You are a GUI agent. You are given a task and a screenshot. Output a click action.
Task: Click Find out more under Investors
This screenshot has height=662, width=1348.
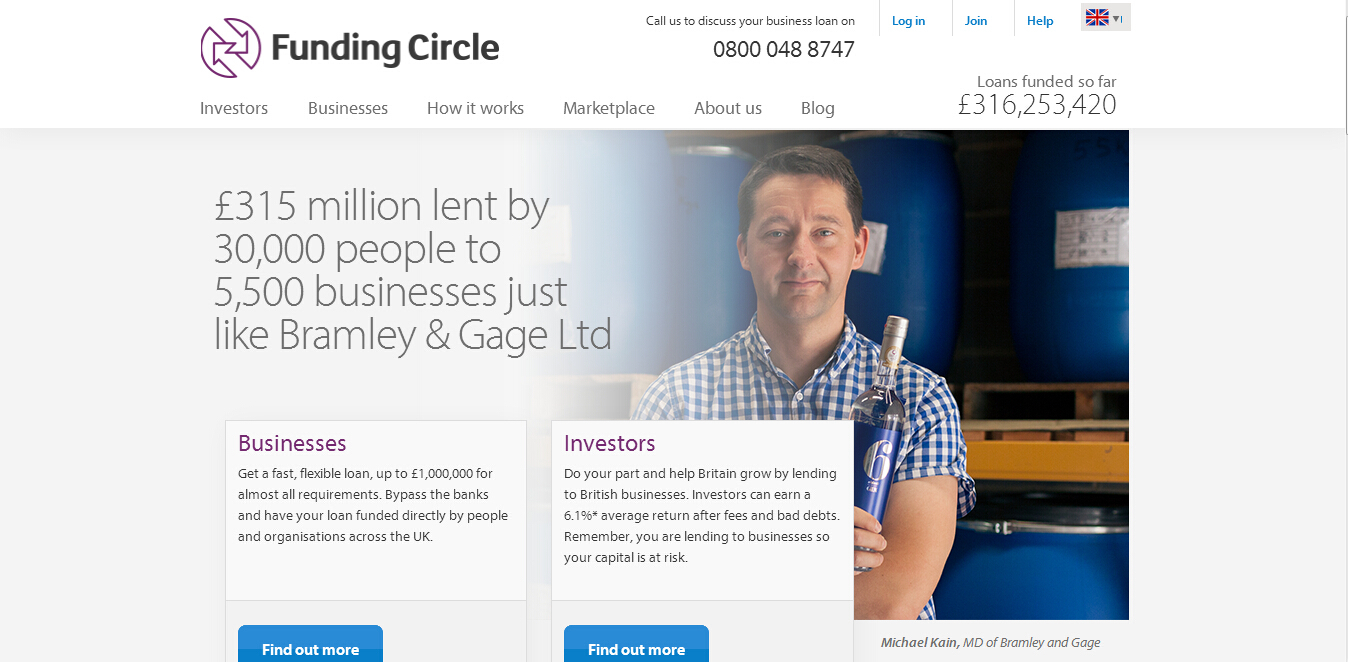[636, 644]
